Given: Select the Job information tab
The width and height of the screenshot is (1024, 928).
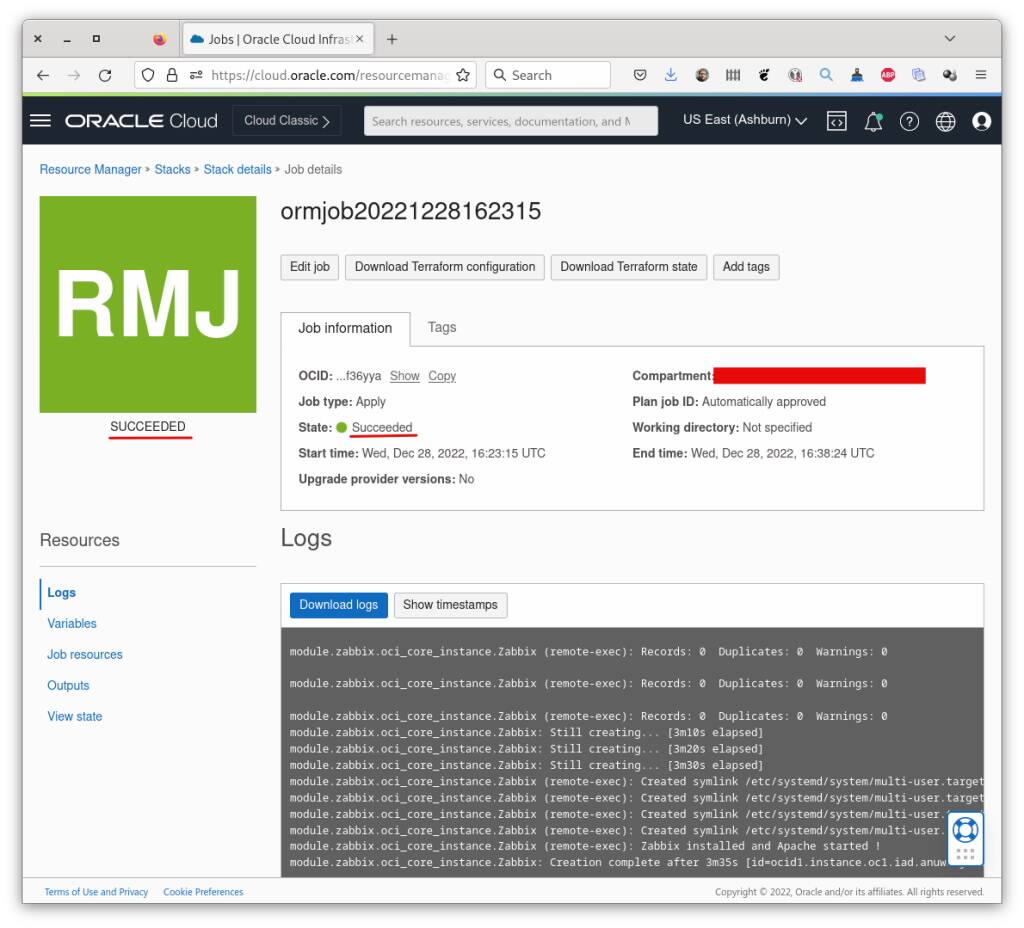Looking at the screenshot, I should click(345, 328).
